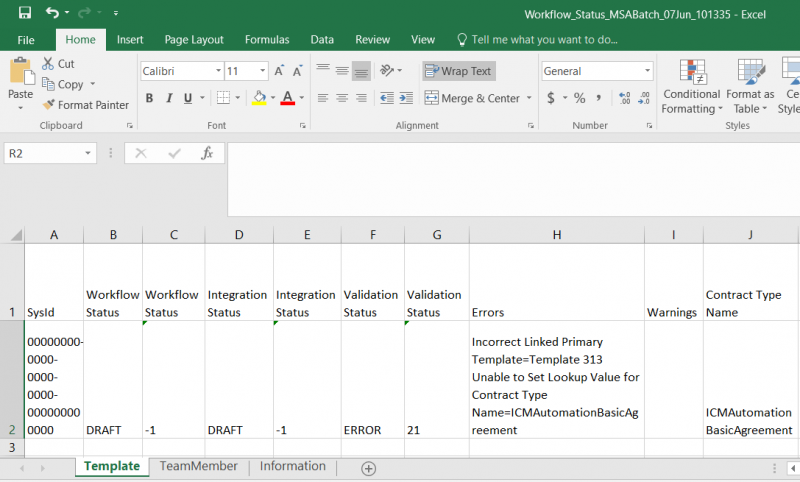This screenshot has height=482, width=800.
Task: Toggle Italic formatting
Action: pyautogui.click(x=169, y=98)
